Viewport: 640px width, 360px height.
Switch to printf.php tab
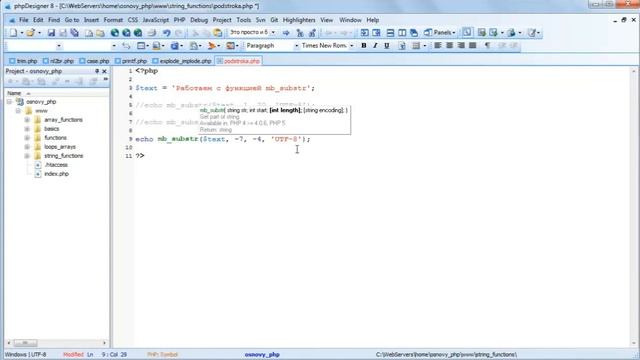131,61
